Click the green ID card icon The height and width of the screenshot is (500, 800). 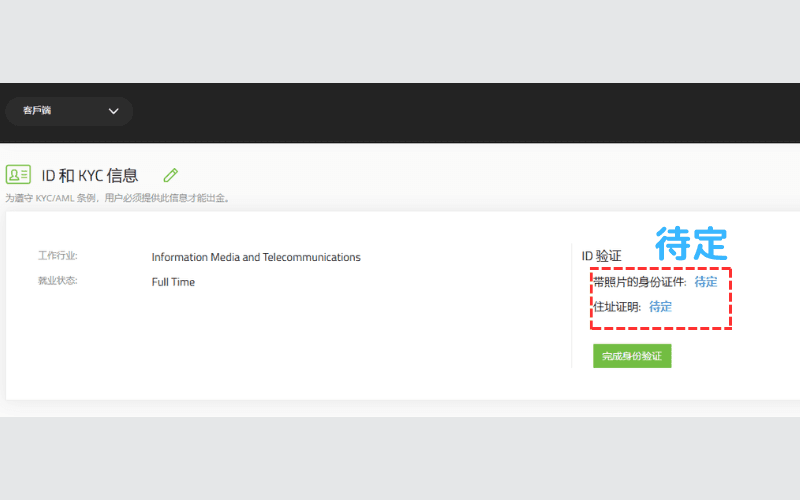tap(18, 175)
